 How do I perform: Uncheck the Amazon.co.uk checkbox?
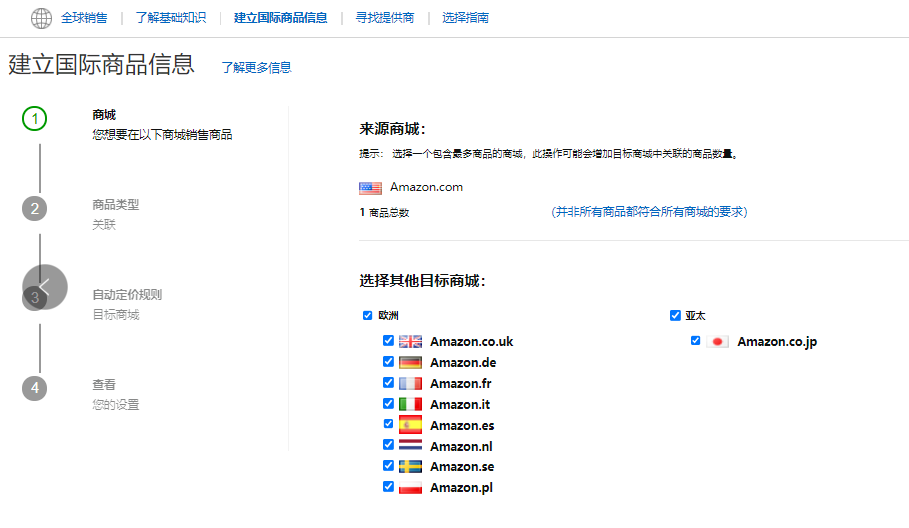tap(388, 341)
